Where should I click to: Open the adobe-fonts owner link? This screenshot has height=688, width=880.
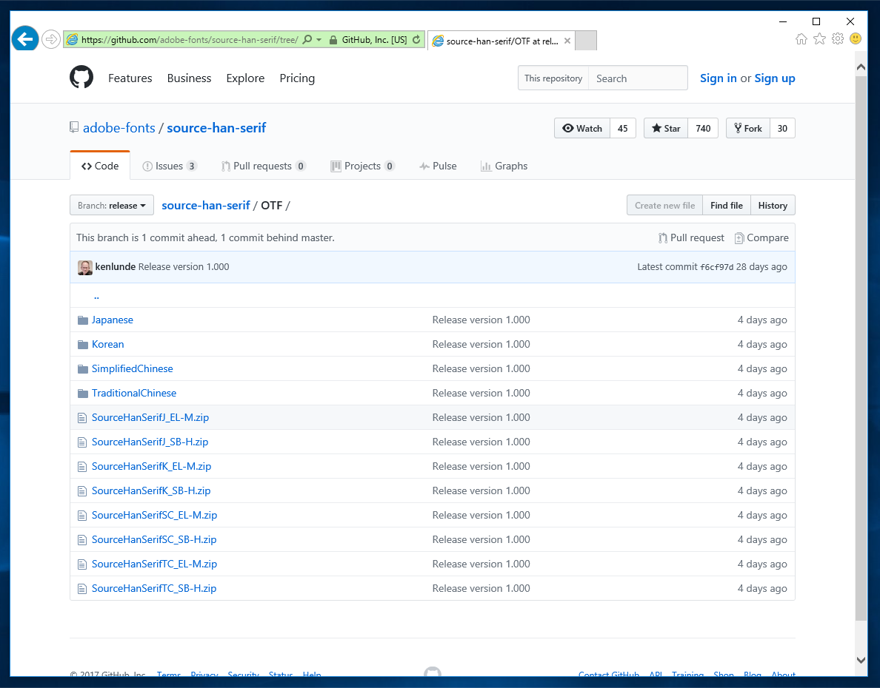(x=119, y=127)
